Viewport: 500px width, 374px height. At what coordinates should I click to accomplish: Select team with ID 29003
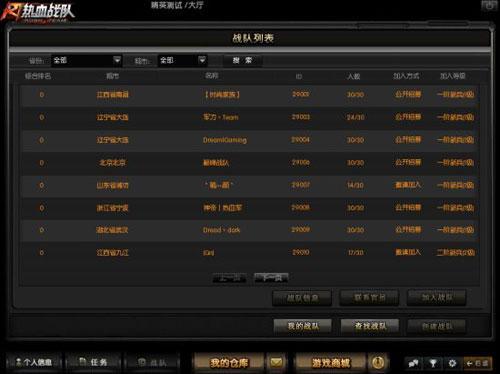250,117
